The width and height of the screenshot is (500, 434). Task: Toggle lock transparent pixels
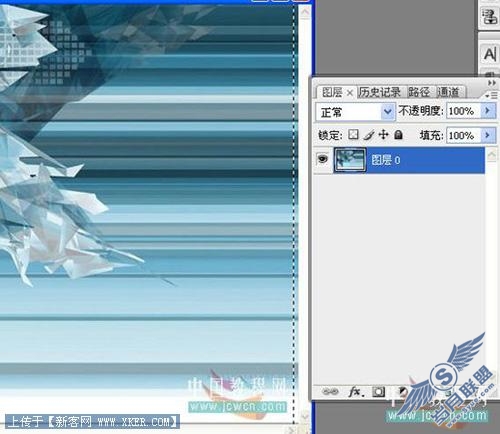353,134
